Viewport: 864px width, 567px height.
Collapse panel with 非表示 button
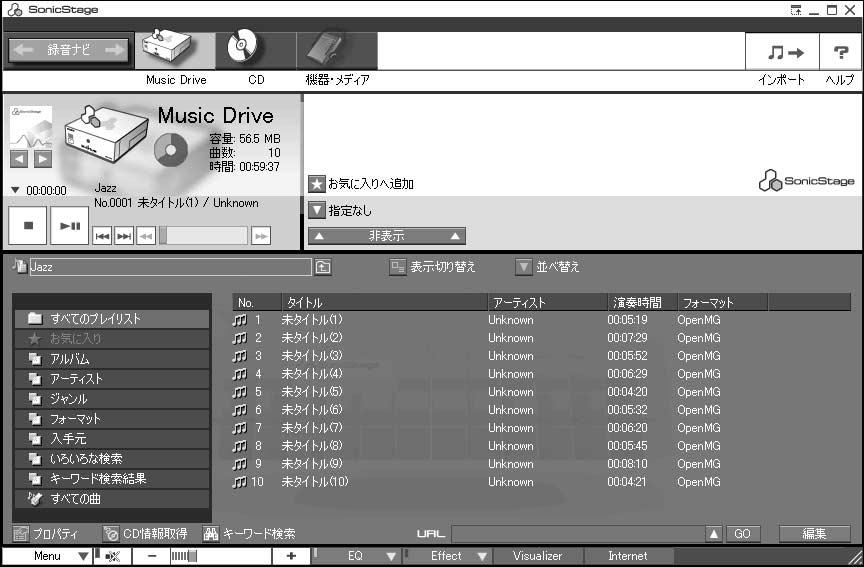point(386,236)
